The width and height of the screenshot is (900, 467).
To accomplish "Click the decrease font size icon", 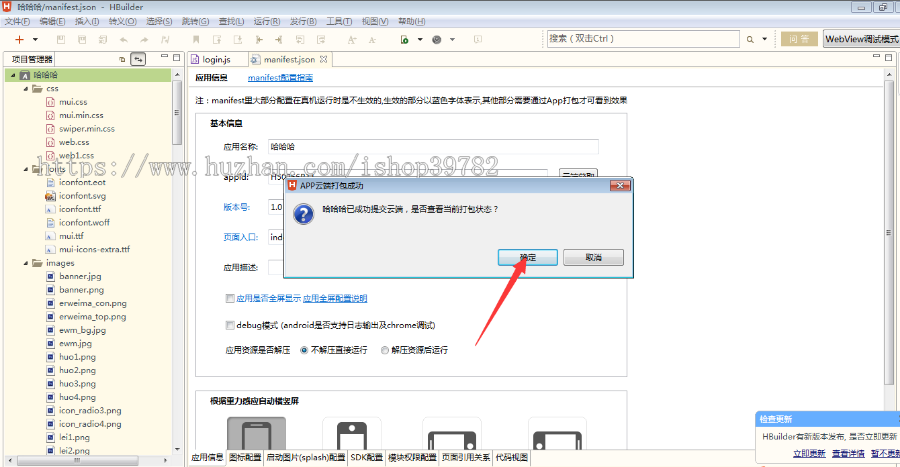I will (x=373, y=40).
